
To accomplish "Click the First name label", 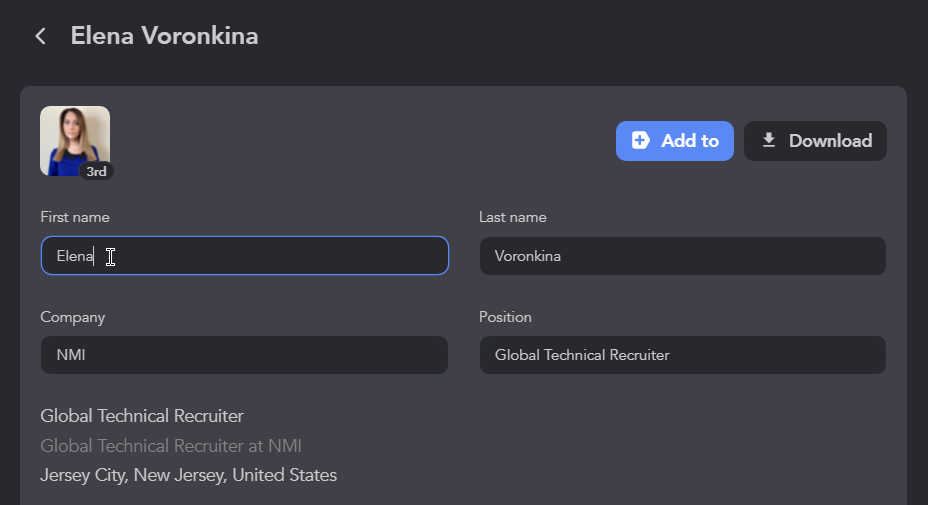I will [x=75, y=217].
